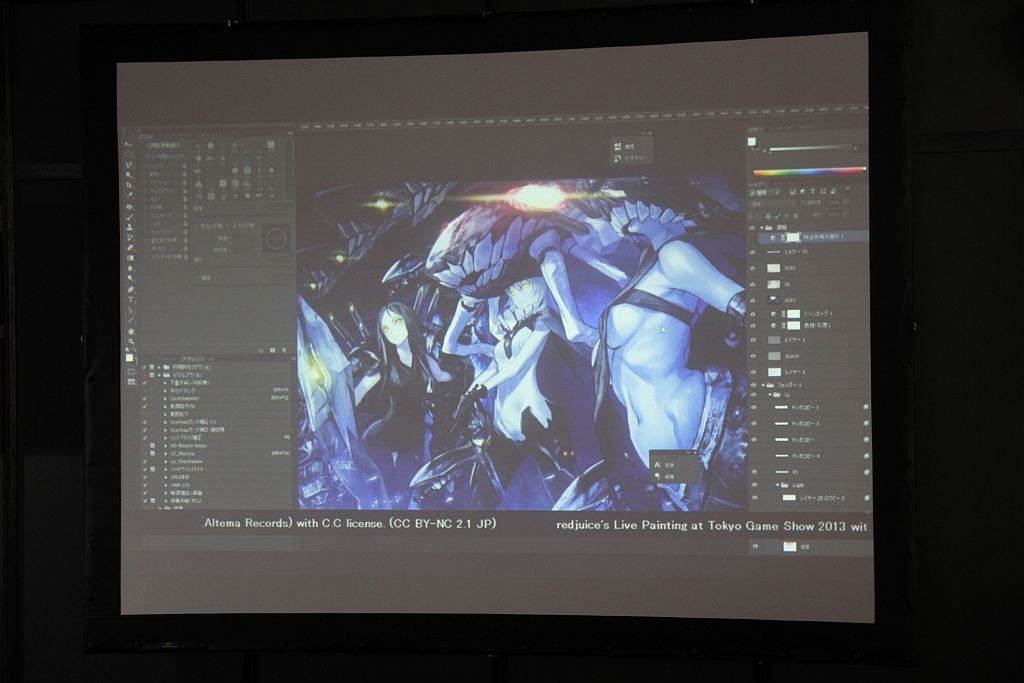Image resolution: width=1024 pixels, height=683 pixels.
Task: Collapse the LL layer group
Action: [x=770, y=394]
